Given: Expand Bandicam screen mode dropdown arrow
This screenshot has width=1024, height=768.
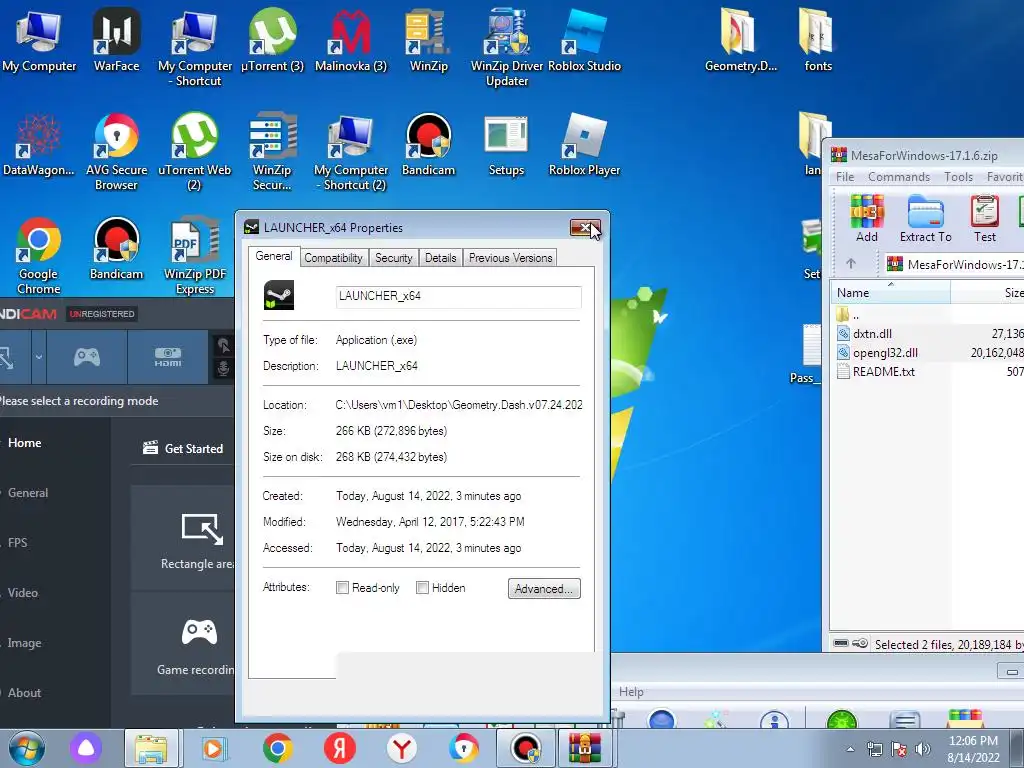Looking at the screenshot, I should point(39,357).
